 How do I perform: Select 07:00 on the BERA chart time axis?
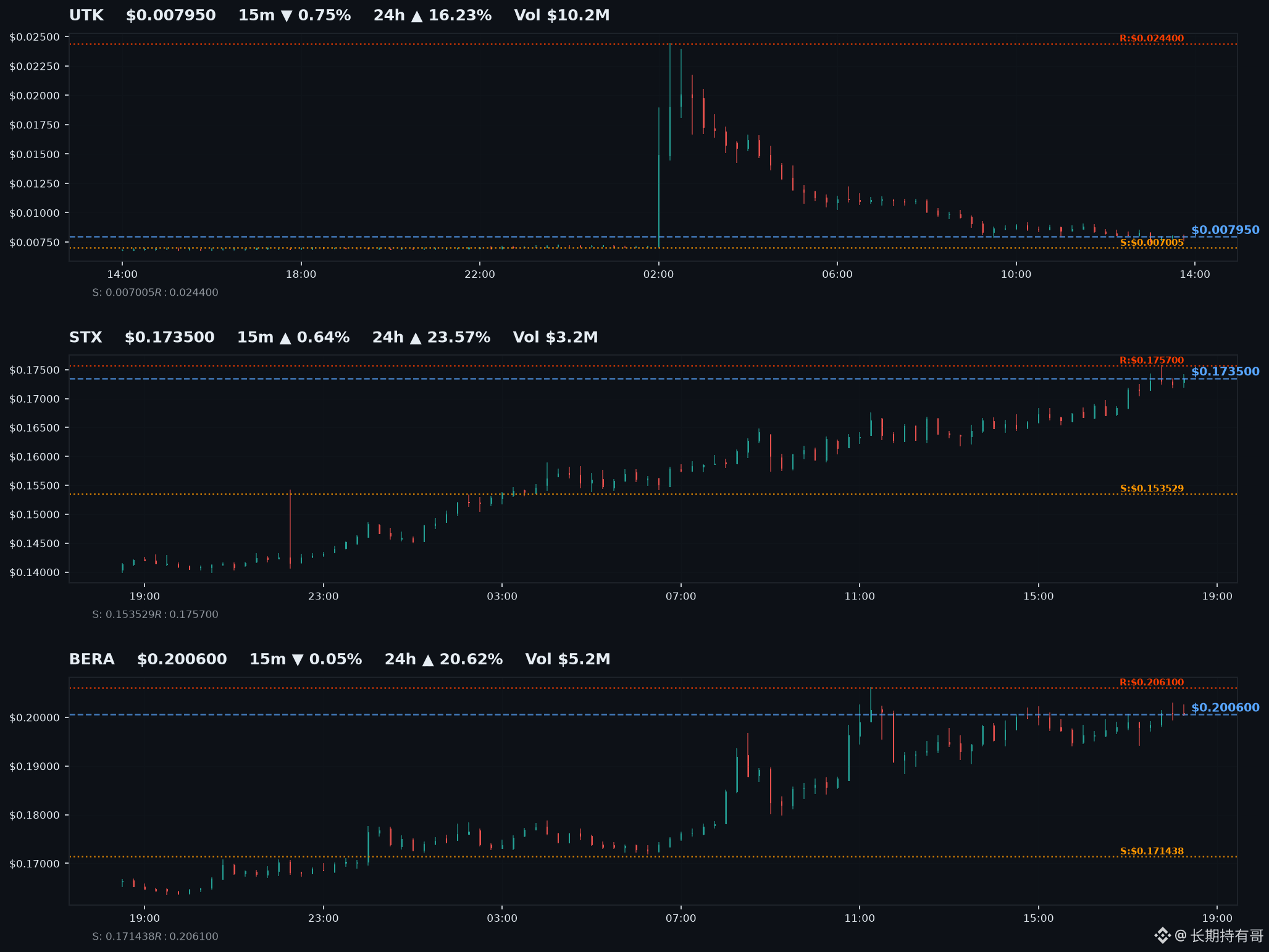[681, 919]
